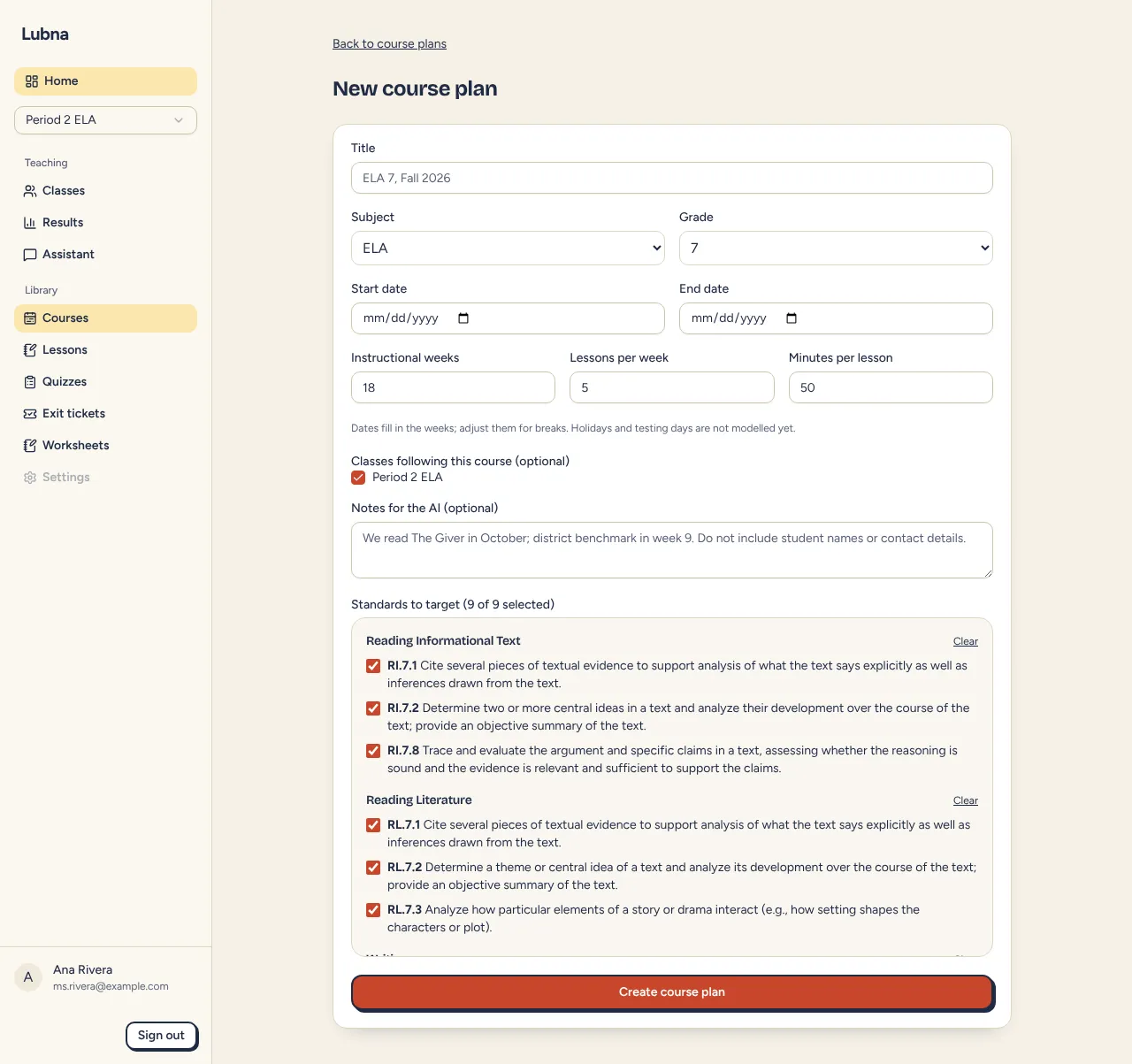
Task: Click the Instructional weeks field
Action: point(453,387)
